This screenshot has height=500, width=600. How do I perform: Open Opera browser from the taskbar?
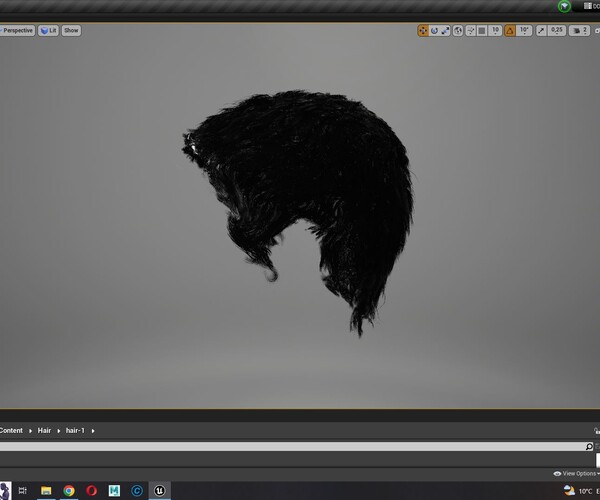point(91,490)
